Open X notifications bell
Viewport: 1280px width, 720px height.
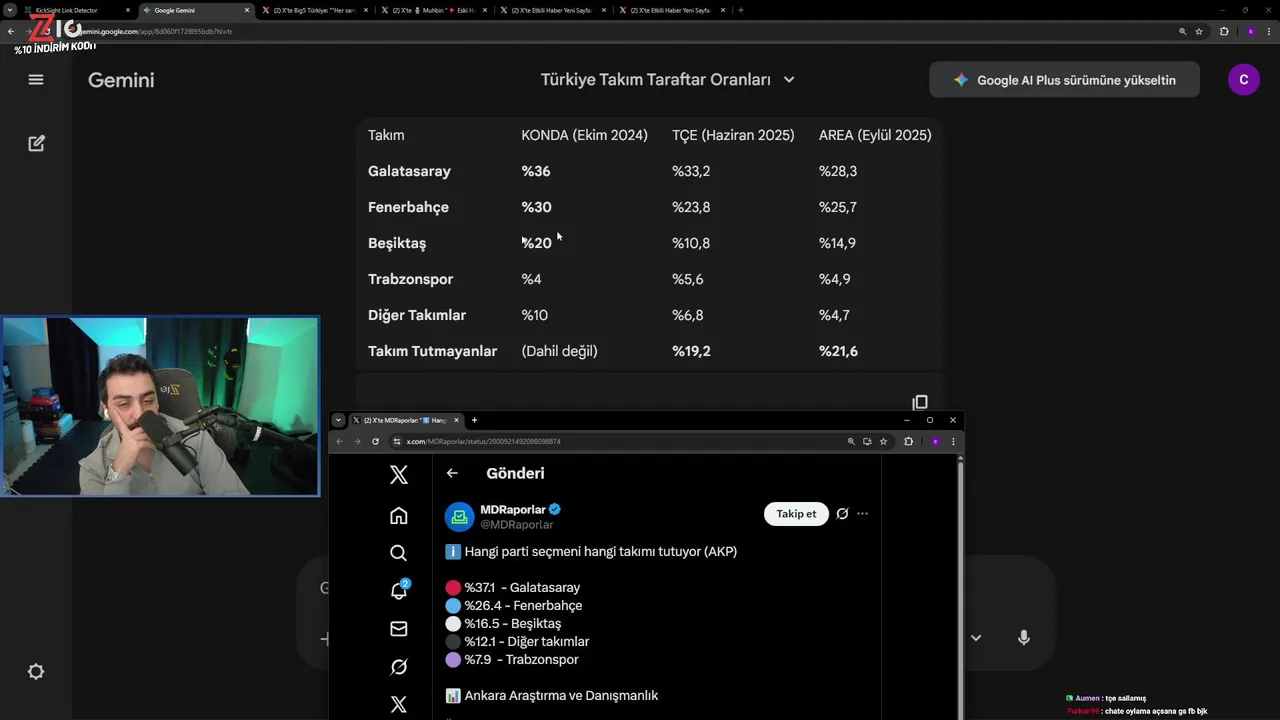398,591
